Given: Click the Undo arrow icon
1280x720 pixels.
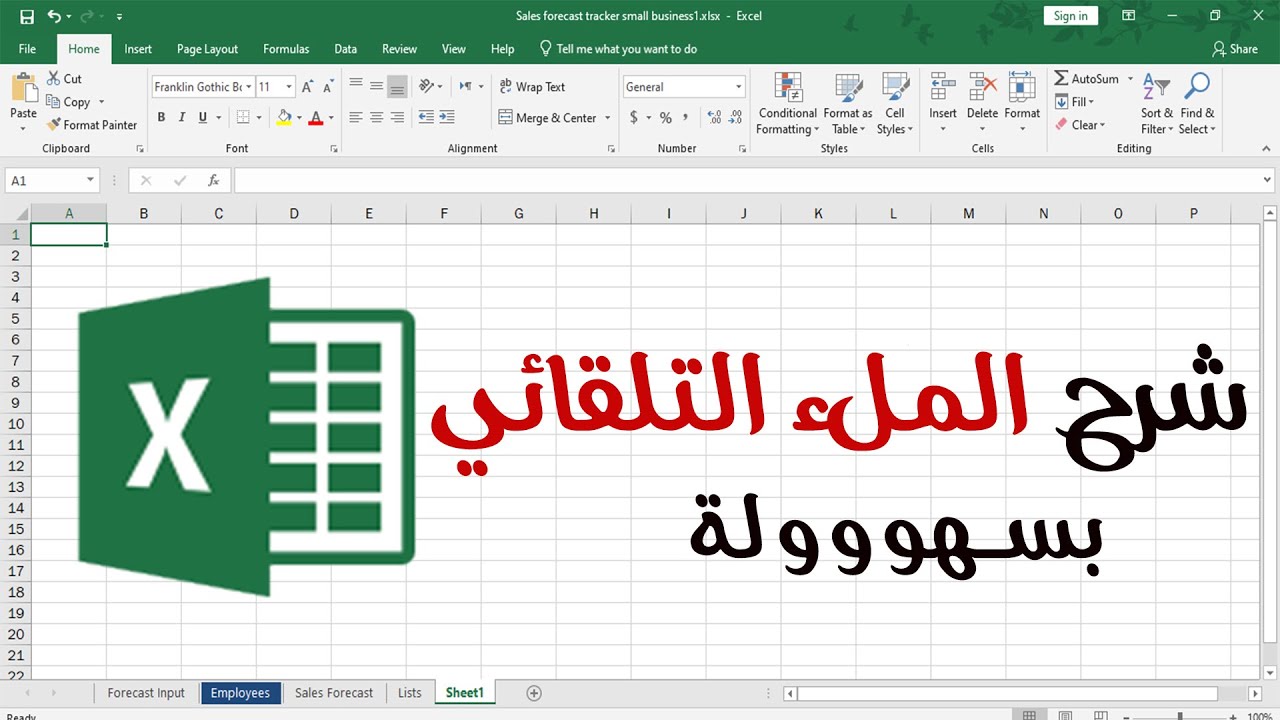Looking at the screenshot, I should [54, 16].
